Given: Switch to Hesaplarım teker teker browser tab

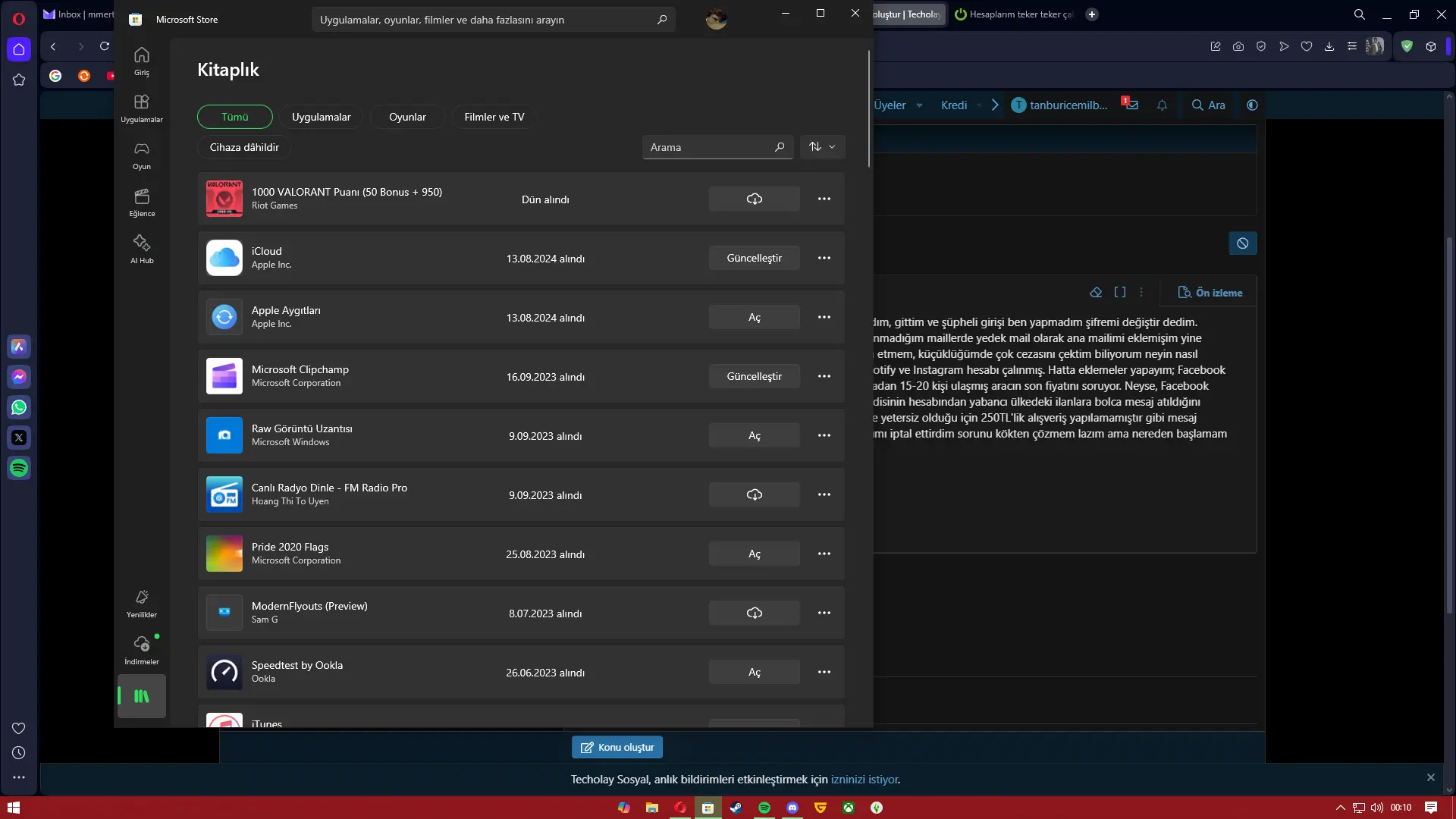Looking at the screenshot, I should (x=1013, y=14).
